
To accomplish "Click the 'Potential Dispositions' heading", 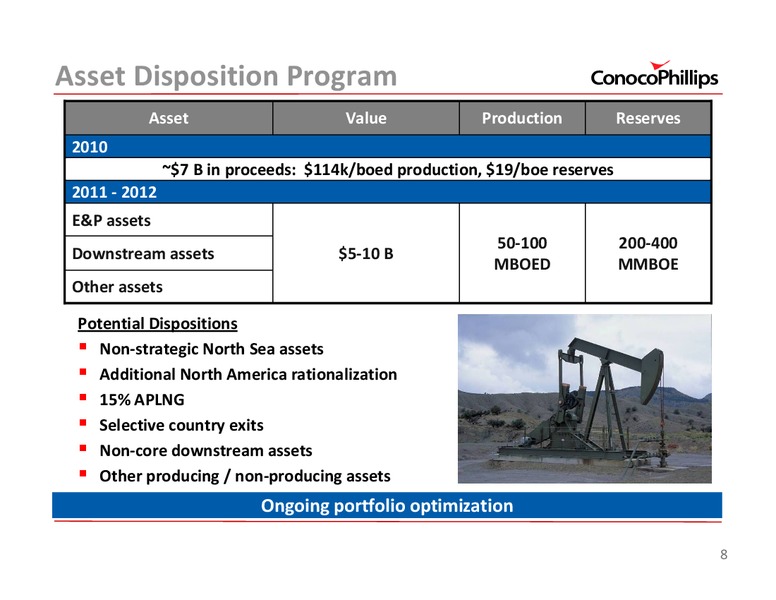I will 157,324.
